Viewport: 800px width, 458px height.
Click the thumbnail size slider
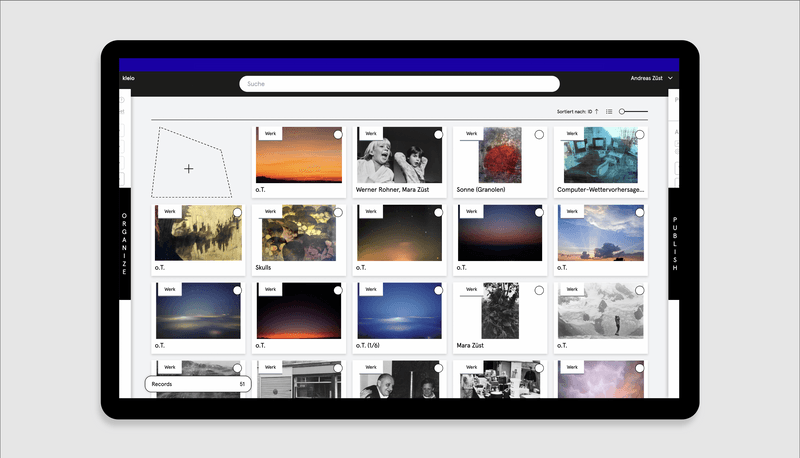[633, 111]
